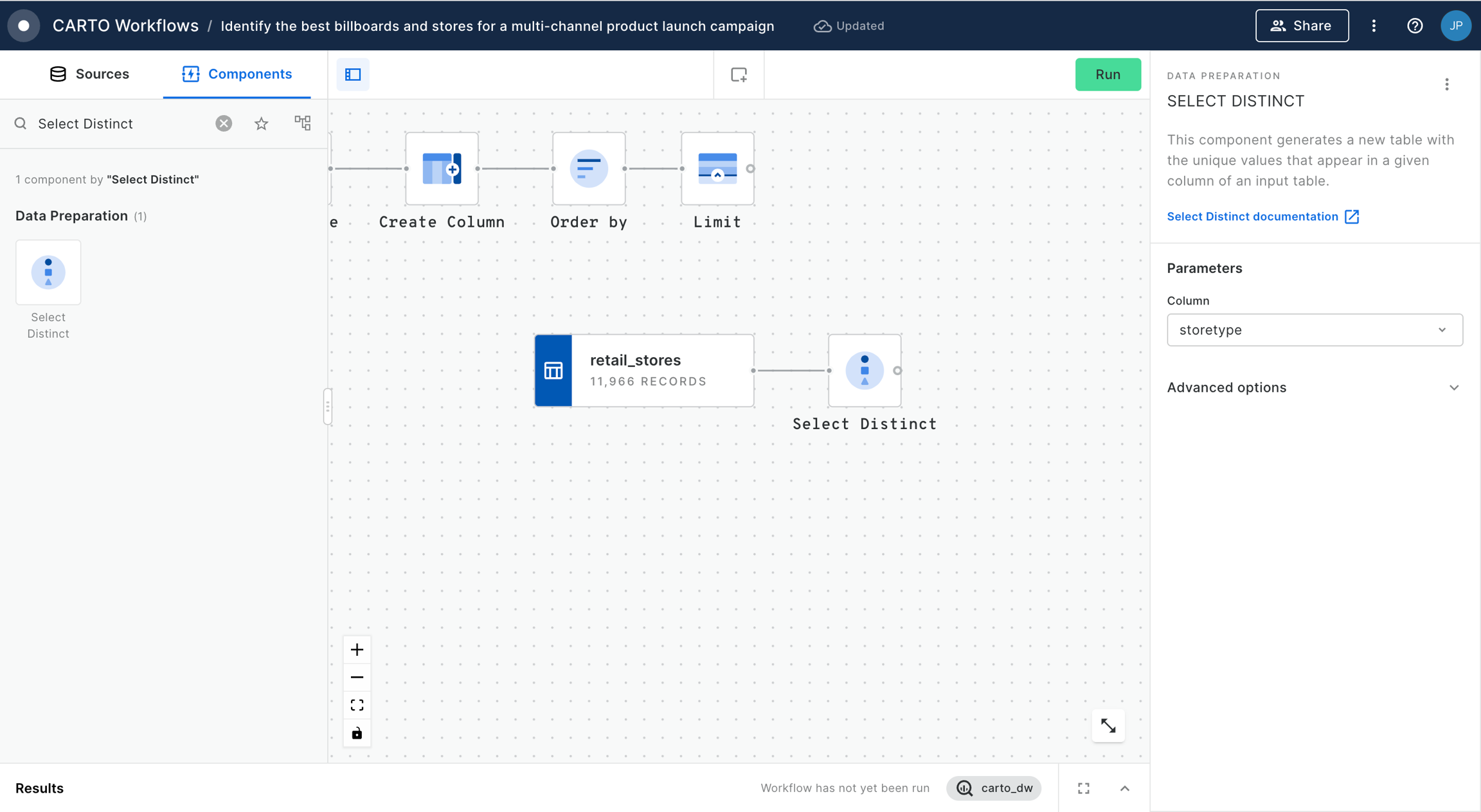This screenshot has height=812, width=1481.
Task: Toggle the left sidebar panel visibility
Action: [353, 75]
